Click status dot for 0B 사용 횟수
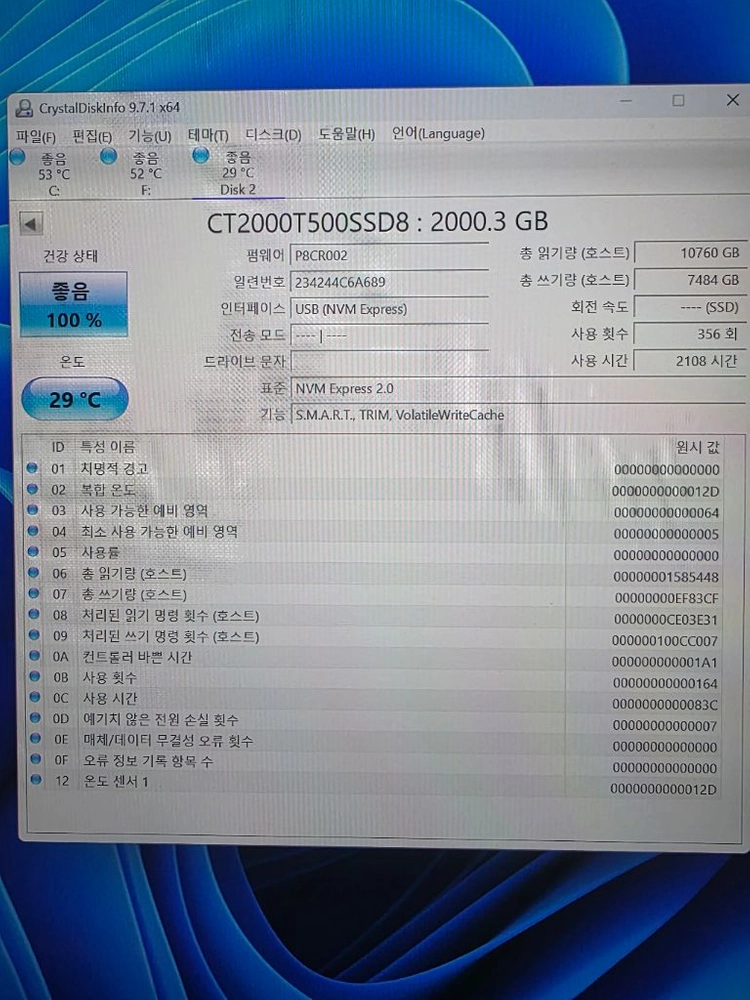 pyautogui.click(x=35, y=676)
